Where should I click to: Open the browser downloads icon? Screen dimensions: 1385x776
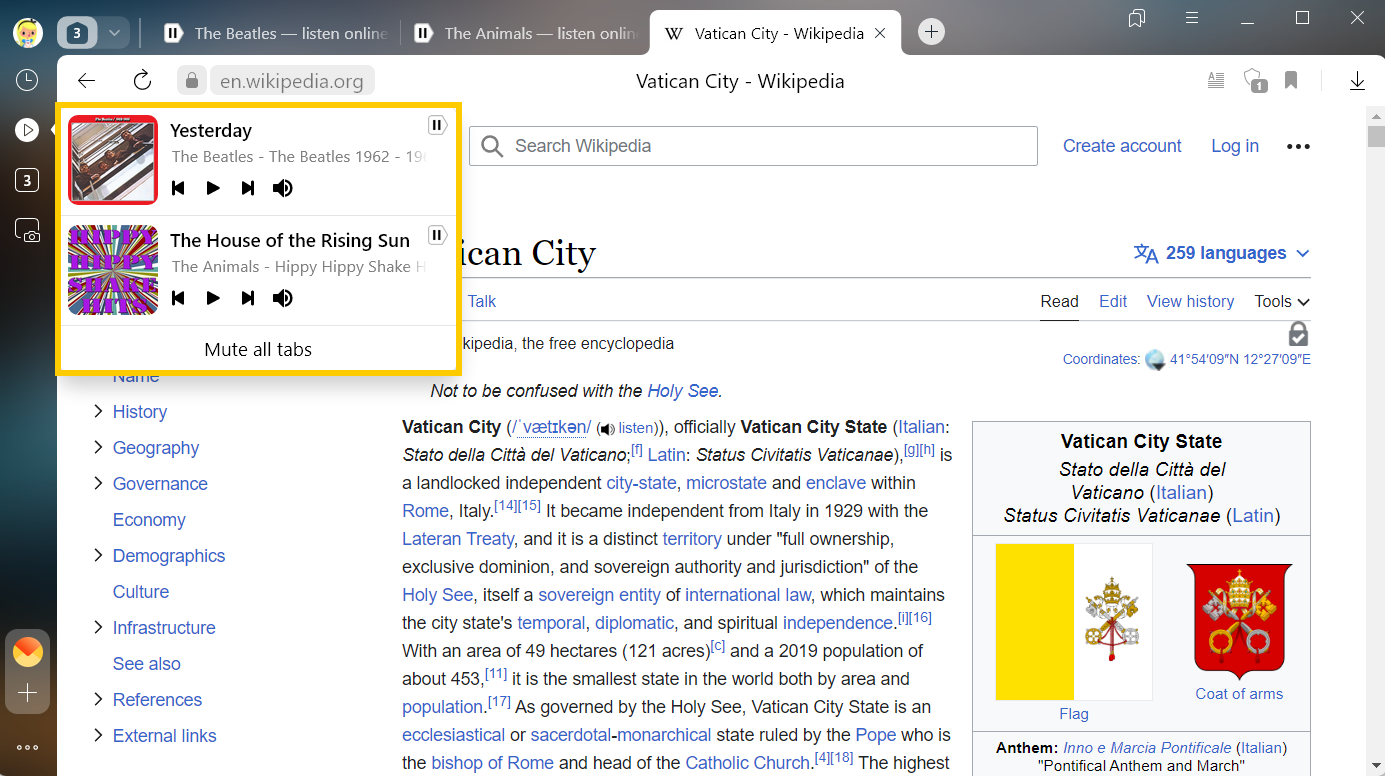[x=1357, y=81]
